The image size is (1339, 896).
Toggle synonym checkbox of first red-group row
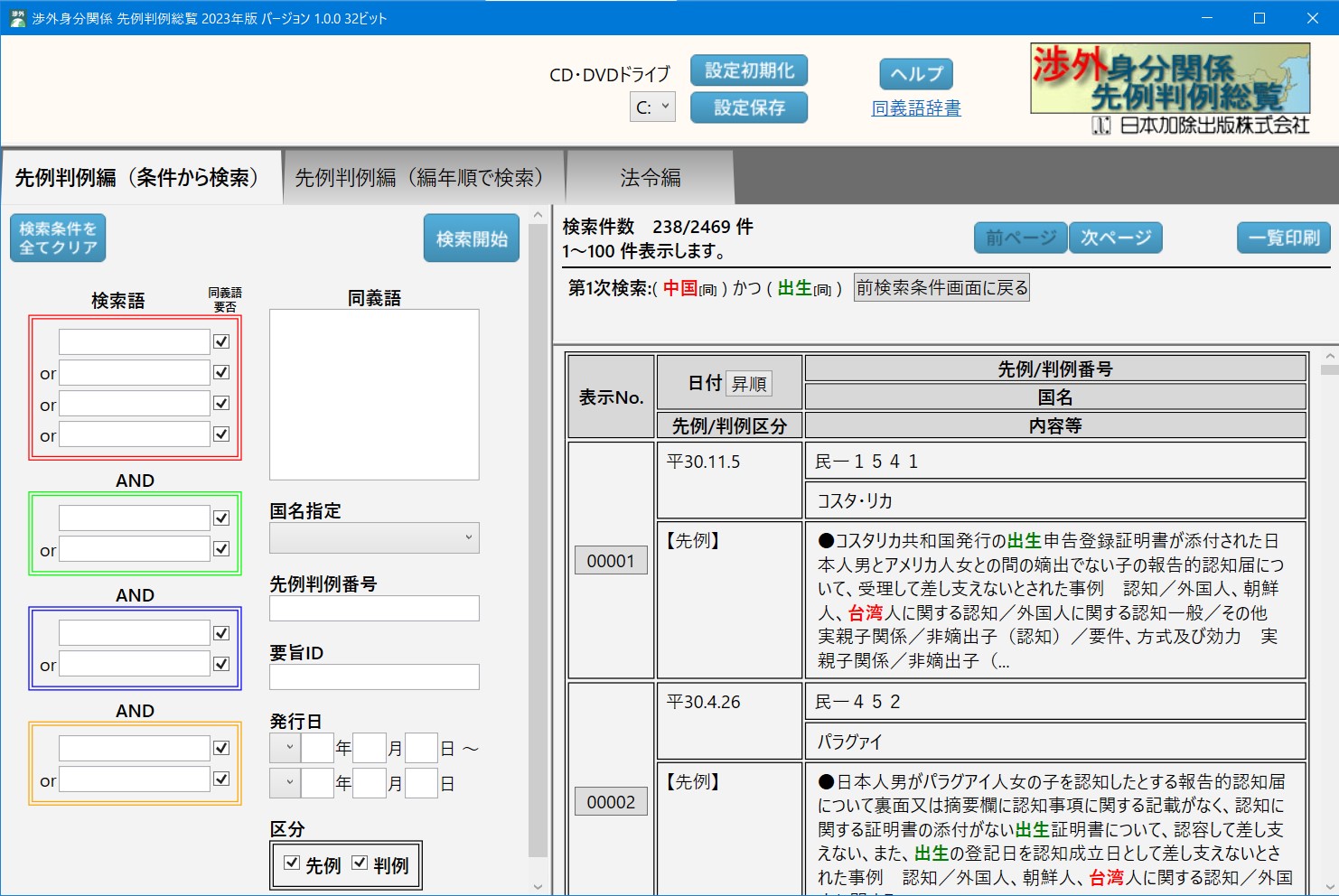point(221,341)
